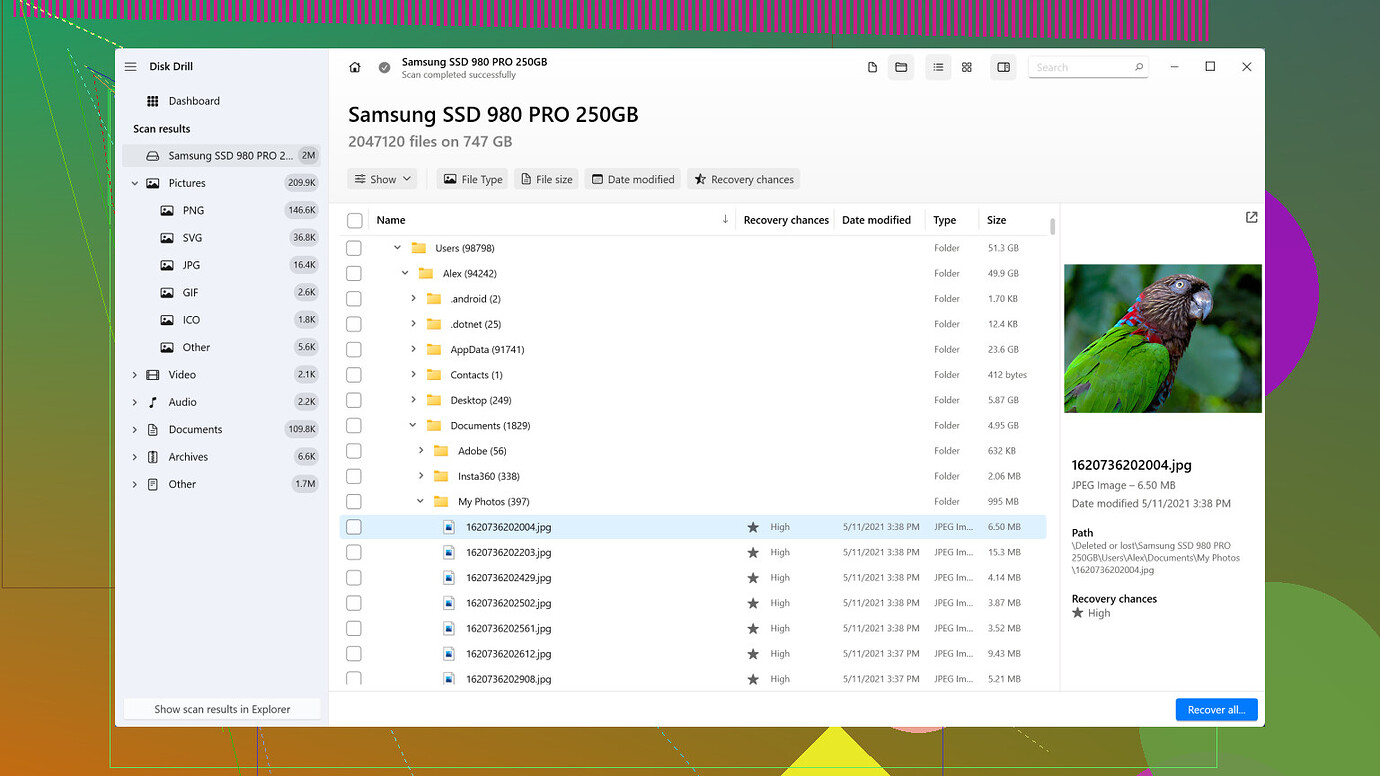Click the Recover all button
Screen dimensions: 1380x776
[x=1216, y=709]
